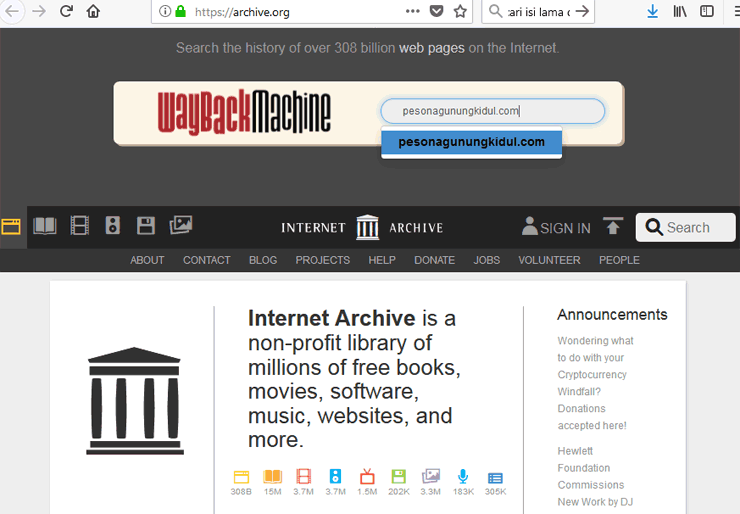Submit browser search with arrow button
The width and height of the screenshot is (740, 514).
[x=582, y=11]
